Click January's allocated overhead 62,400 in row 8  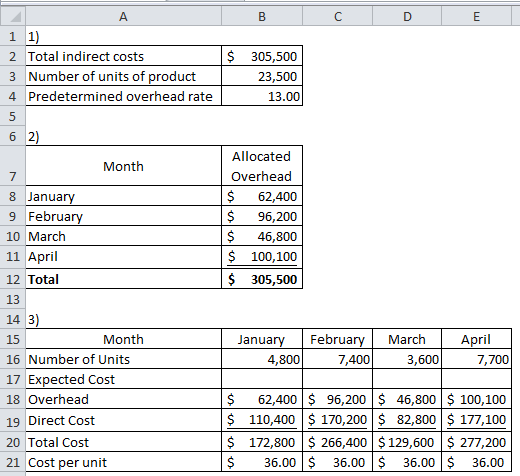tap(262, 196)
